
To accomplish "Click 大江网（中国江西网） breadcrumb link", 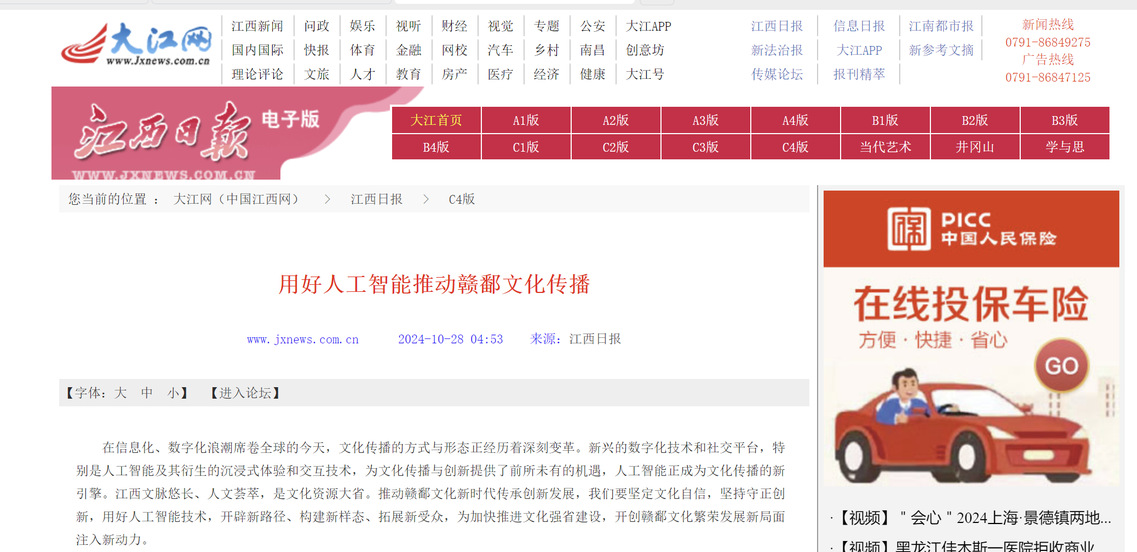I will 237,199.
